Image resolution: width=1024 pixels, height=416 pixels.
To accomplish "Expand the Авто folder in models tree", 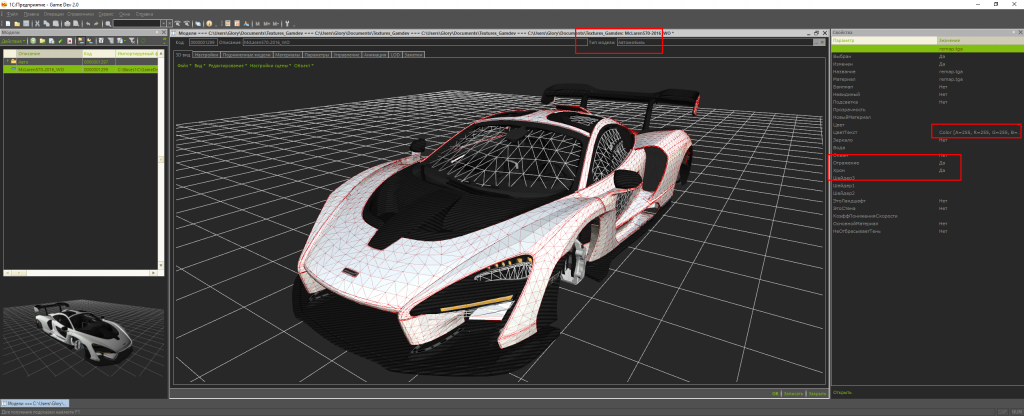I will (x=7, y=61).
